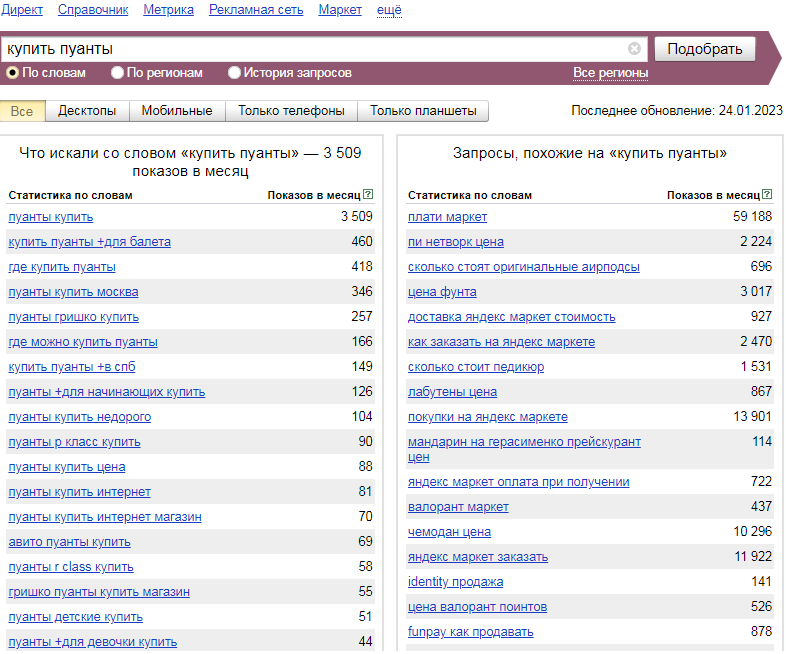This screenshot has height=654, width=786.
Task: Clear the search field with the X icon
Action: click(634, 49)
